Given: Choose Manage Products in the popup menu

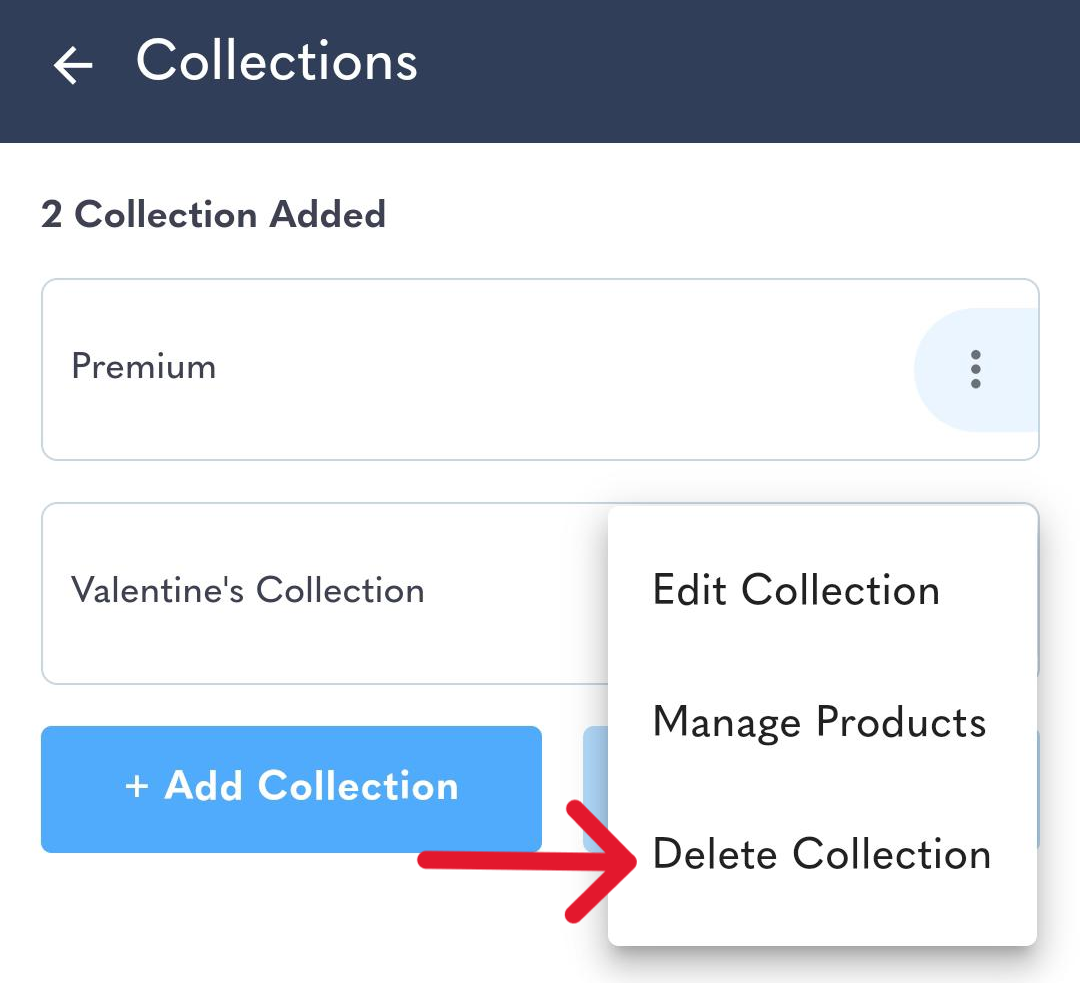Looking at the screenshot, I should 819,722.
